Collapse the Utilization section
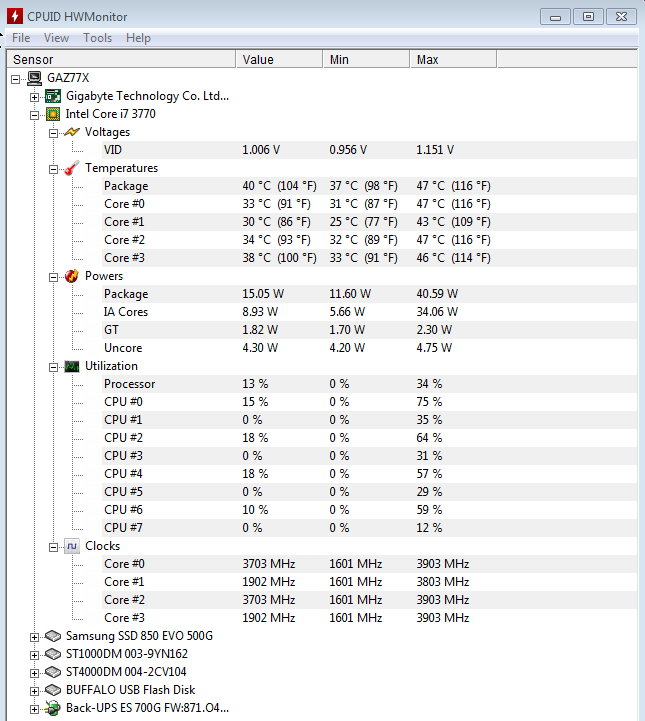 (x=53, y=367)
